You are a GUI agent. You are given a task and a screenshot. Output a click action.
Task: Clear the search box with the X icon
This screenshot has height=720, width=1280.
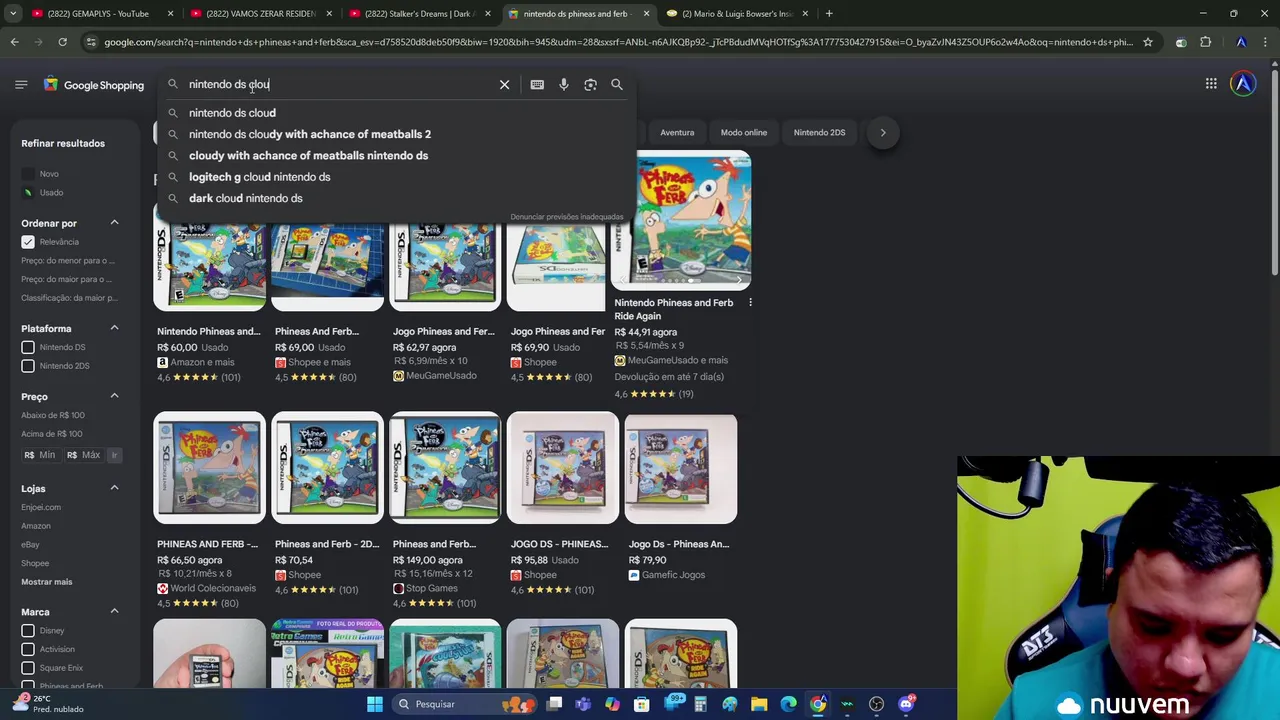coord(504,85)
